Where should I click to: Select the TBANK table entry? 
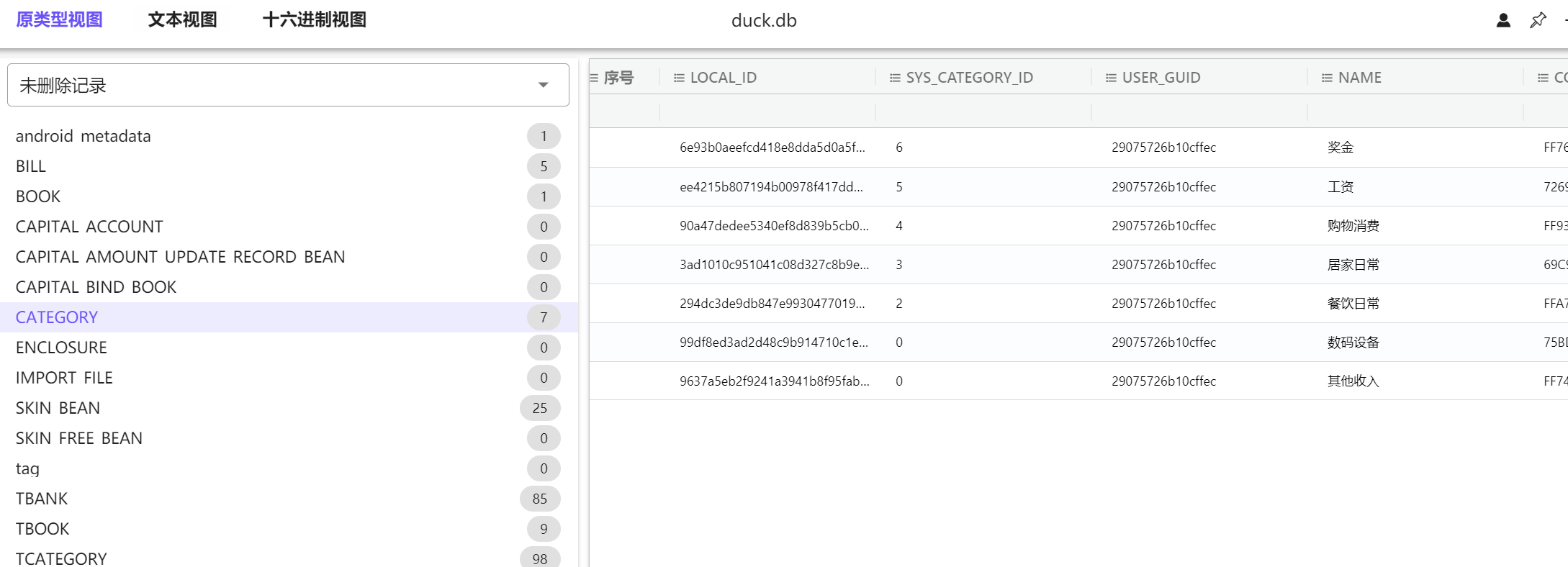click(x=42, y=499)
